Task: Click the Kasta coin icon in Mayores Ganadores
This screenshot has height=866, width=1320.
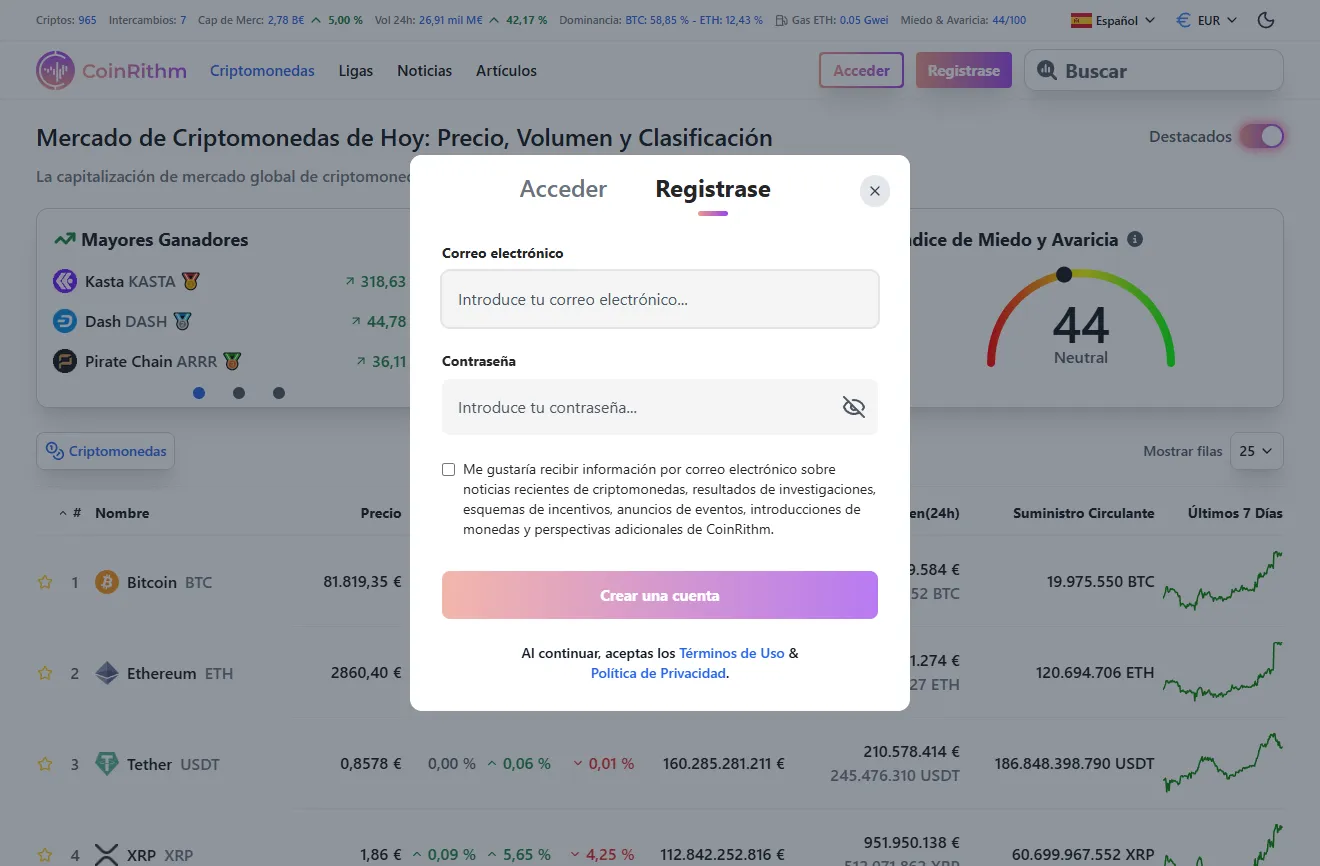Action: (64, 281)
